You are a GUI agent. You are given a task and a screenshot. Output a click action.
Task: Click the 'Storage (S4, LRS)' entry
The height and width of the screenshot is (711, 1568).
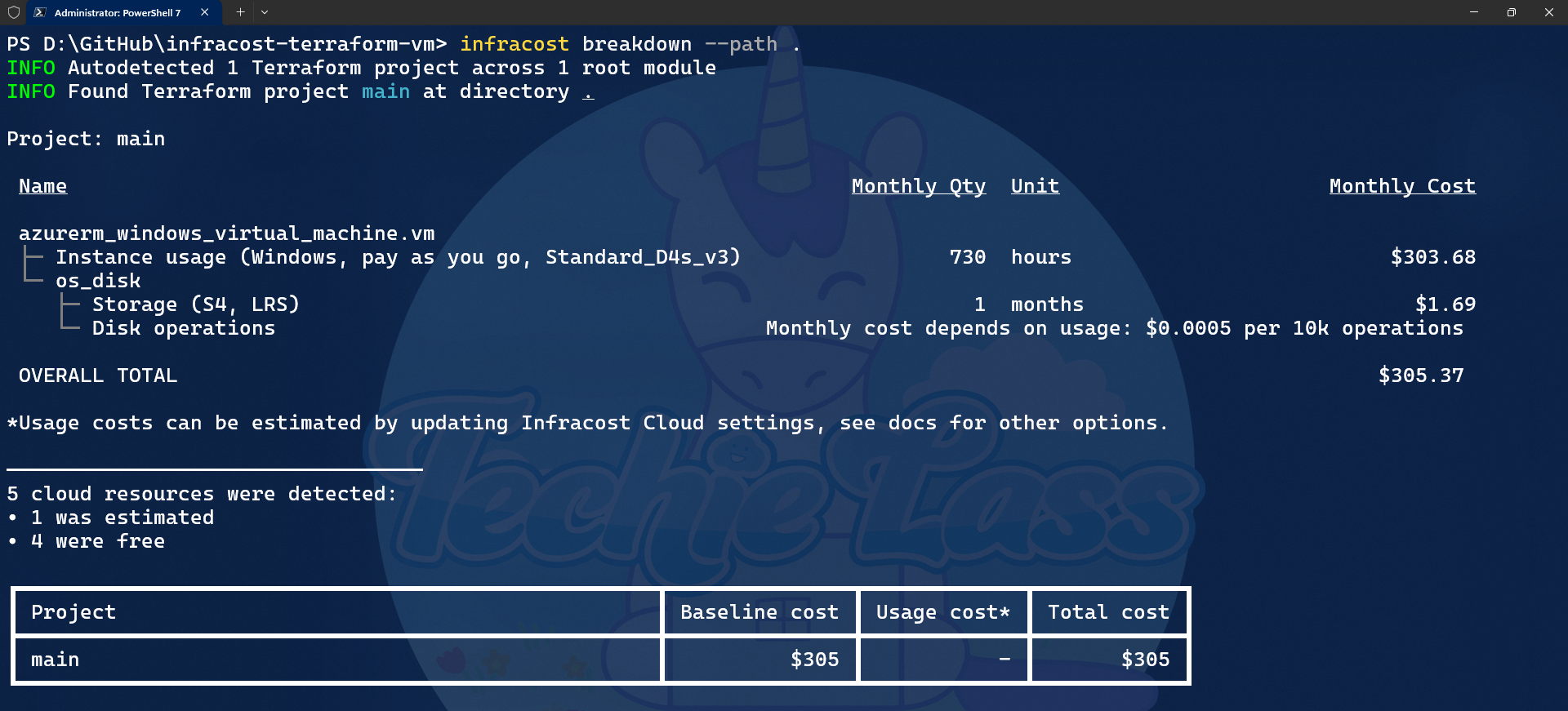click(x=195, y=305)
